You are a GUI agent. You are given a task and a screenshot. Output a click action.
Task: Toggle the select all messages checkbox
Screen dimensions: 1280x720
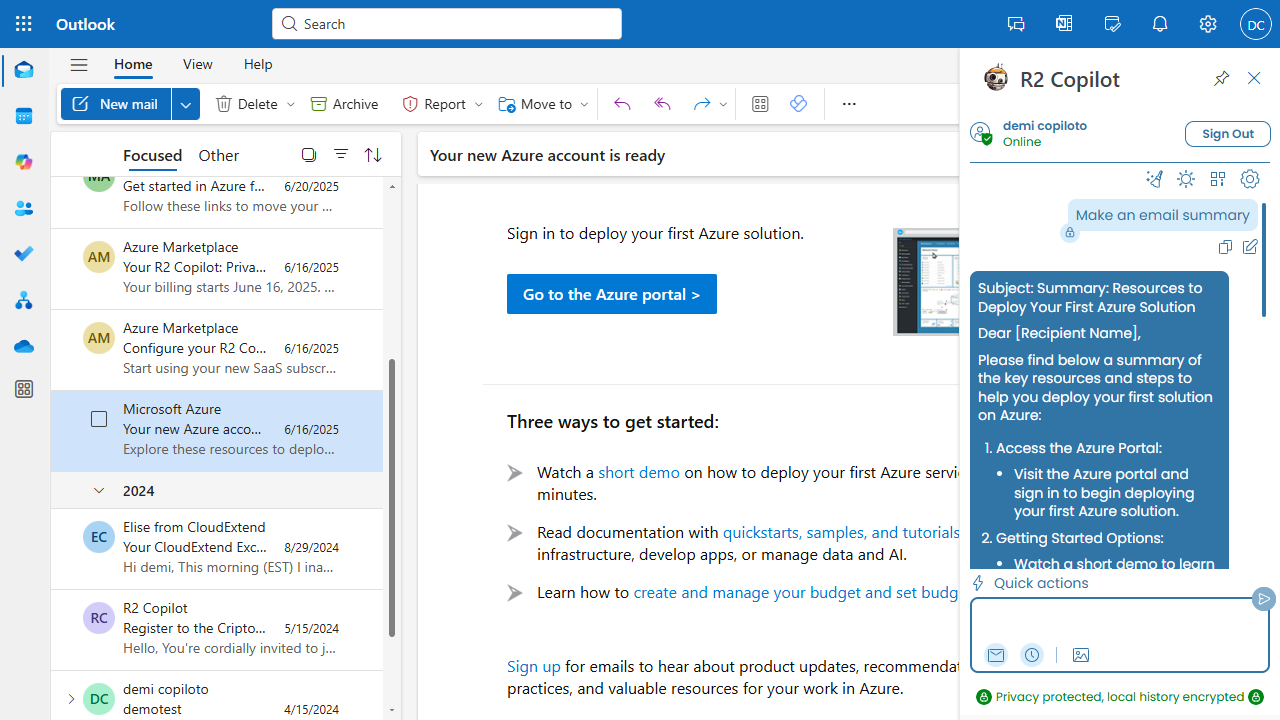[x=309, y=154]
